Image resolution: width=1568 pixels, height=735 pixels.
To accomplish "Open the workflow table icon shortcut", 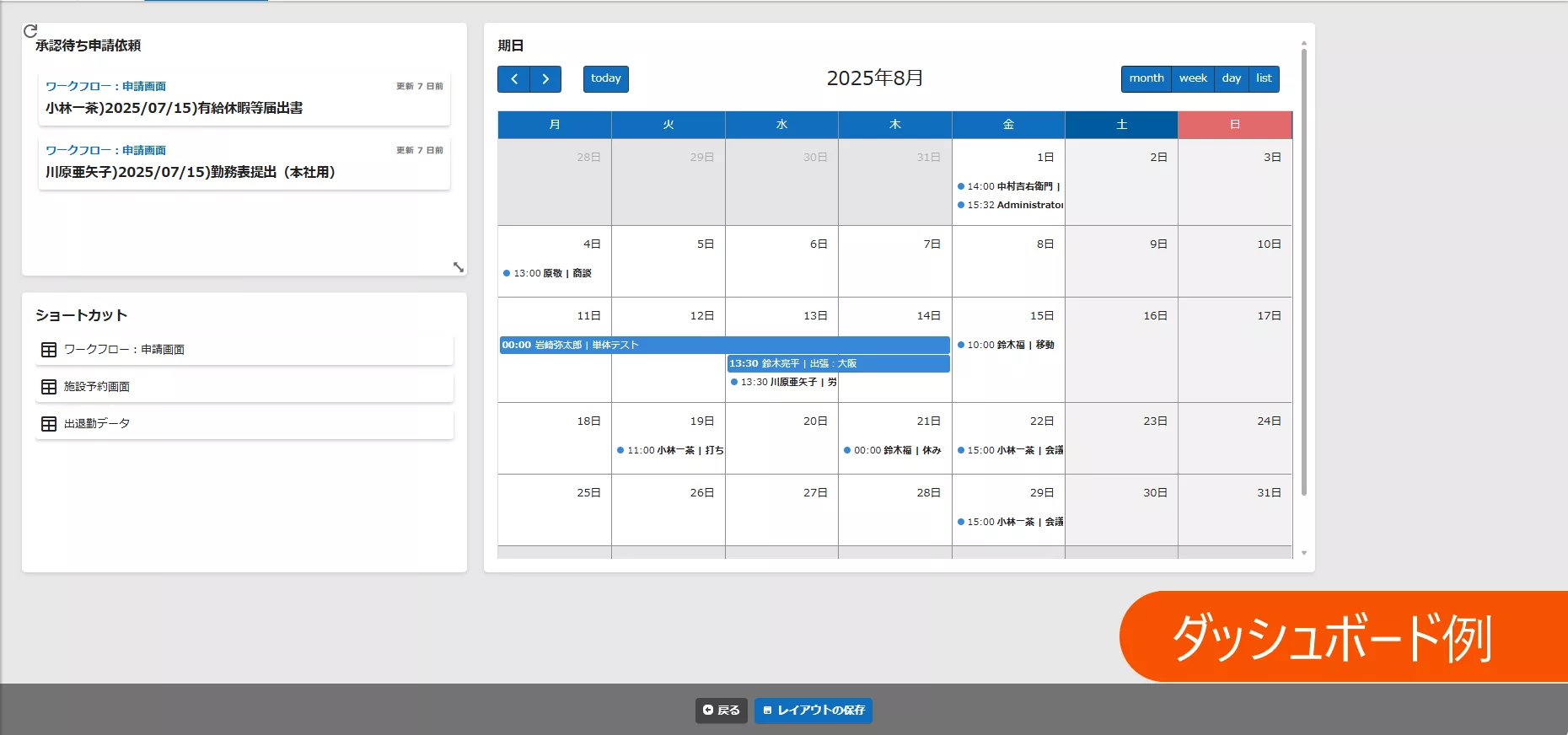I will [x=49, y=349].
